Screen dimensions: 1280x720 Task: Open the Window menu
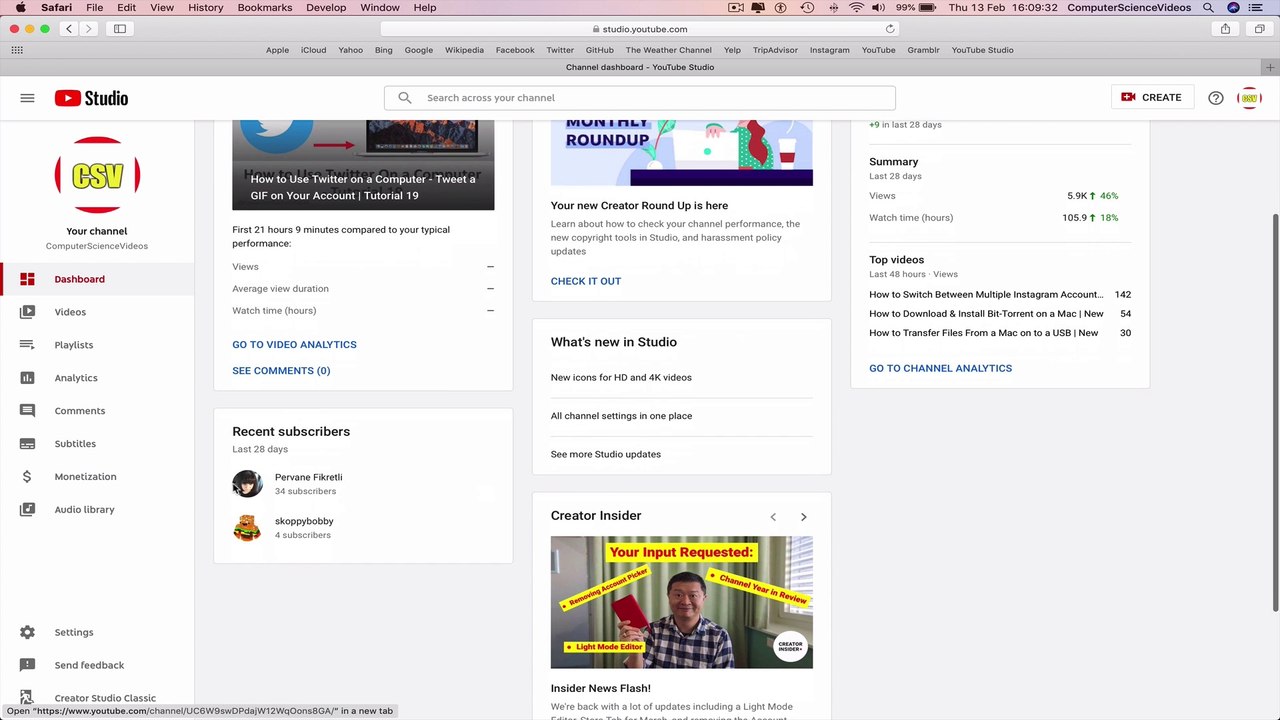click(x=380, y=7)
